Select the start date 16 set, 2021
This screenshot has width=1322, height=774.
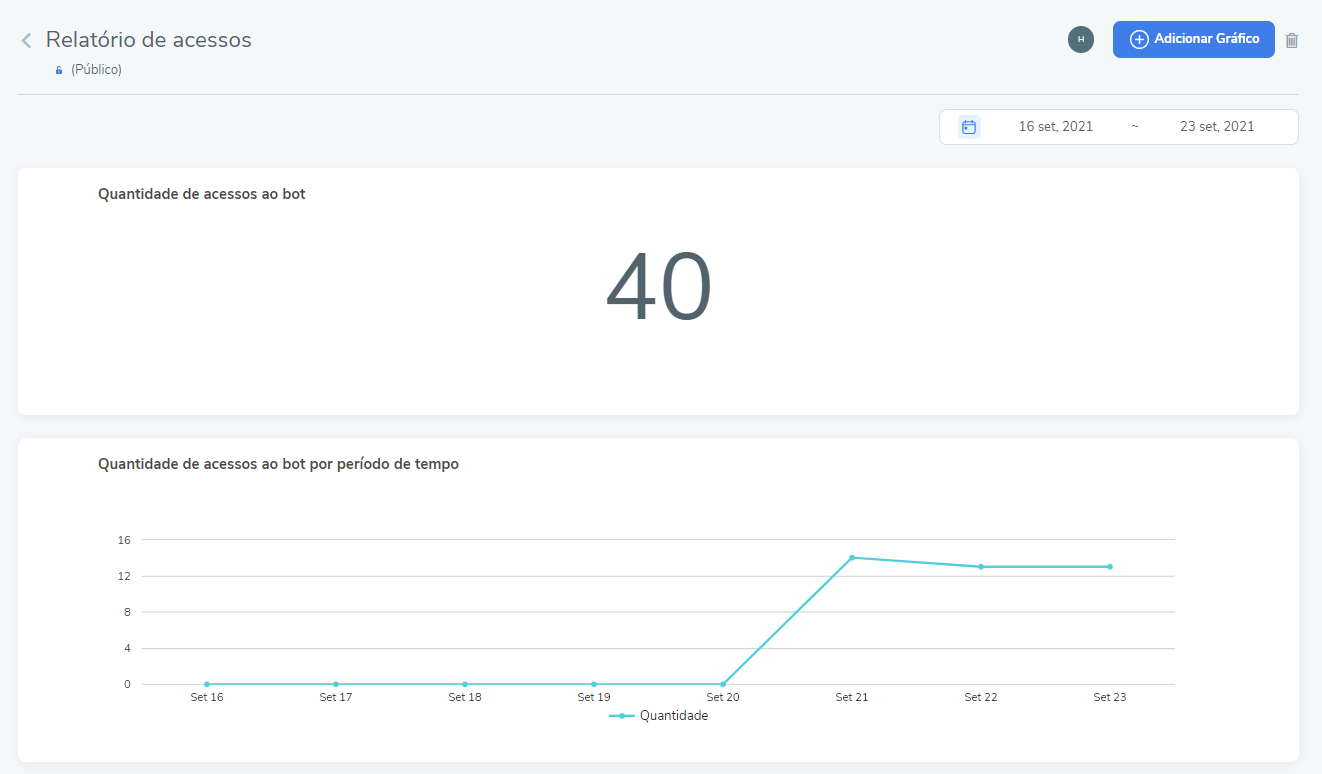pyautogui.click(x=1055, y=127)
